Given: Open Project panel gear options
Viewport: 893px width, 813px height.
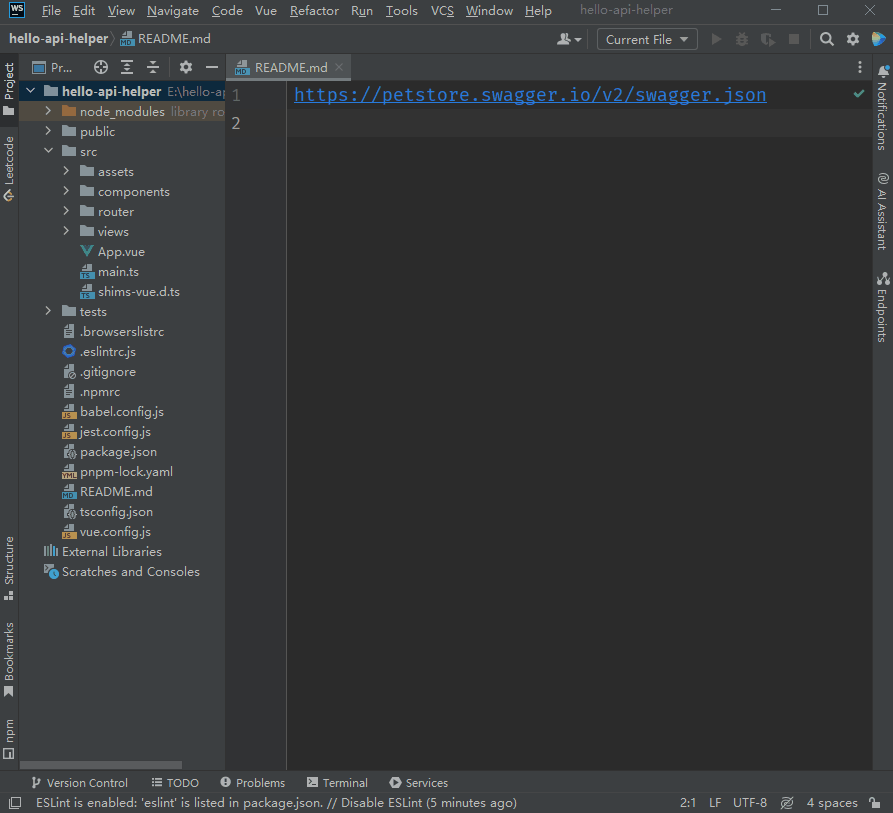Looking at the screenshot, I should pyautogui.click(x=185, y=67).
